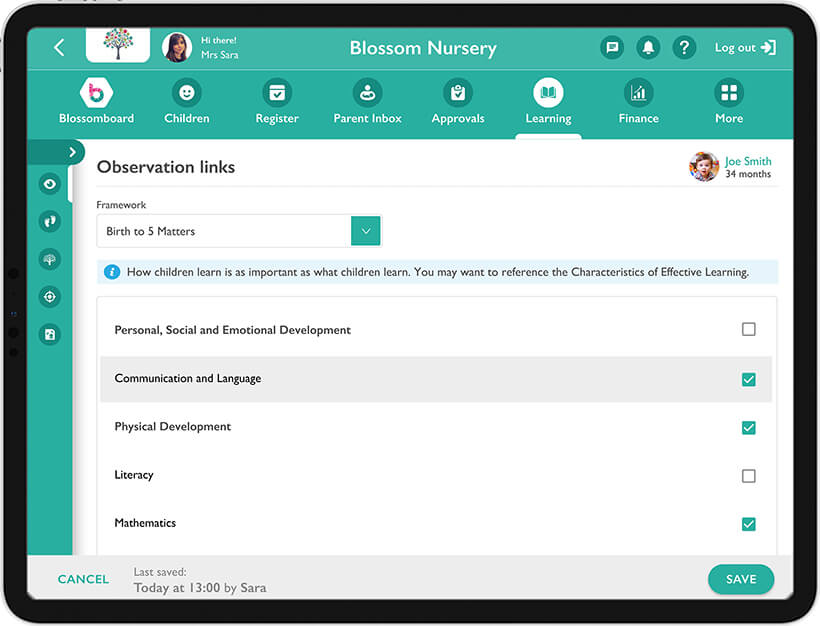This screenshot has width=820, height=626.
Task: Tick the Literacy checkbox
Action: click(748, 476)
